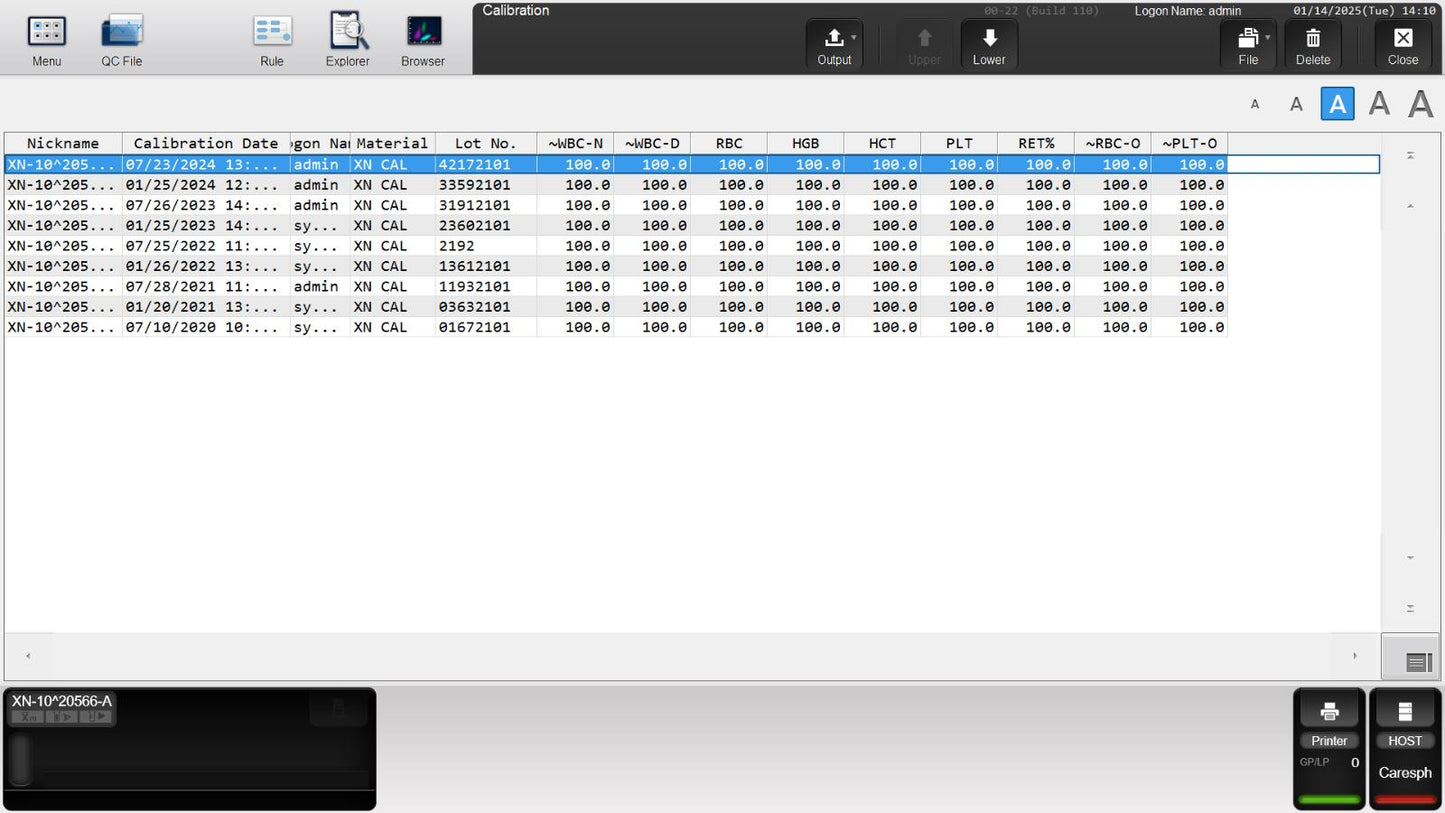Image resolution: width=1445 pixels, height=813 pixels.
Task: Click the Output button
Action: pos(834,46)
